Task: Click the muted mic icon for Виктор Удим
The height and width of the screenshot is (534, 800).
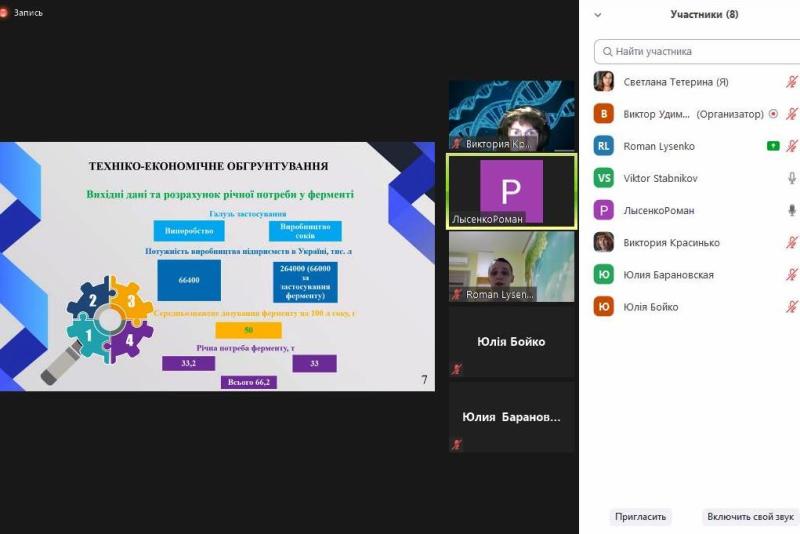Action: point(791,114)
